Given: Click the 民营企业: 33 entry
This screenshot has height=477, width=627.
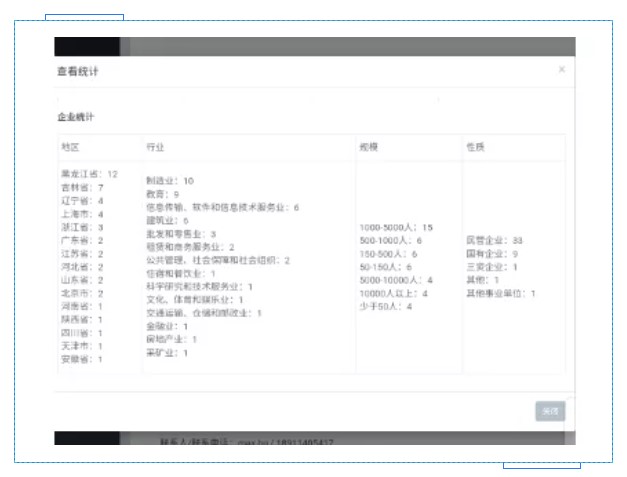Looking at the screenshot, I should [x=494, y=241].
